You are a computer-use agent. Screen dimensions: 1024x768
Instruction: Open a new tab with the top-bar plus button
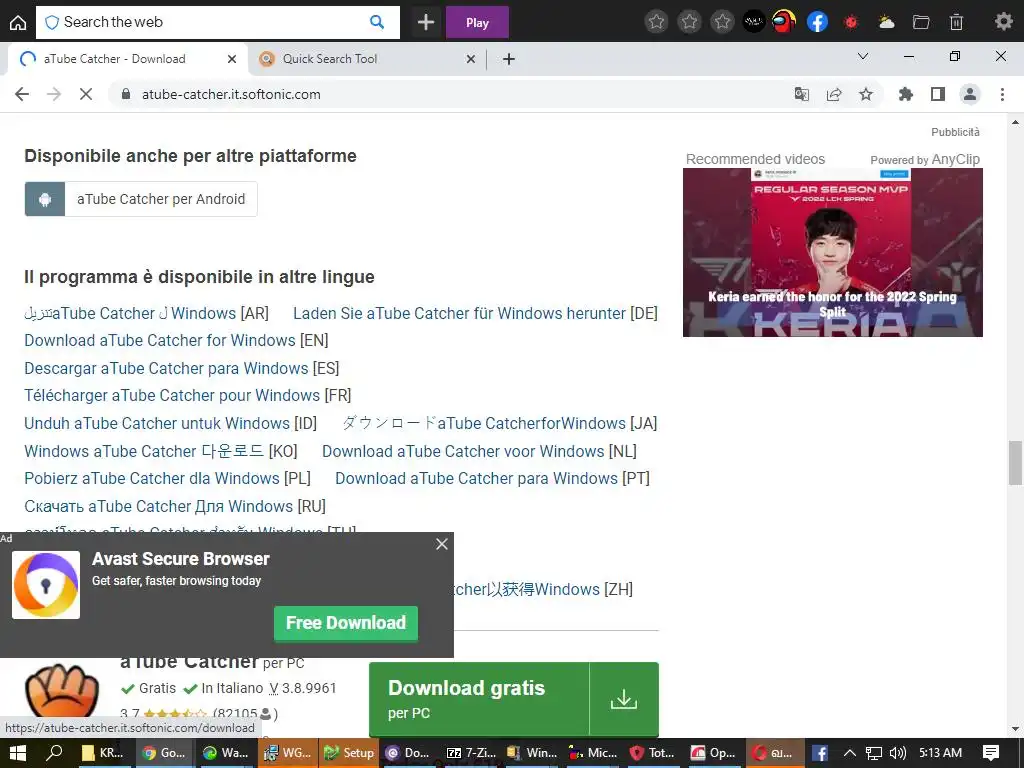point(426,22)
